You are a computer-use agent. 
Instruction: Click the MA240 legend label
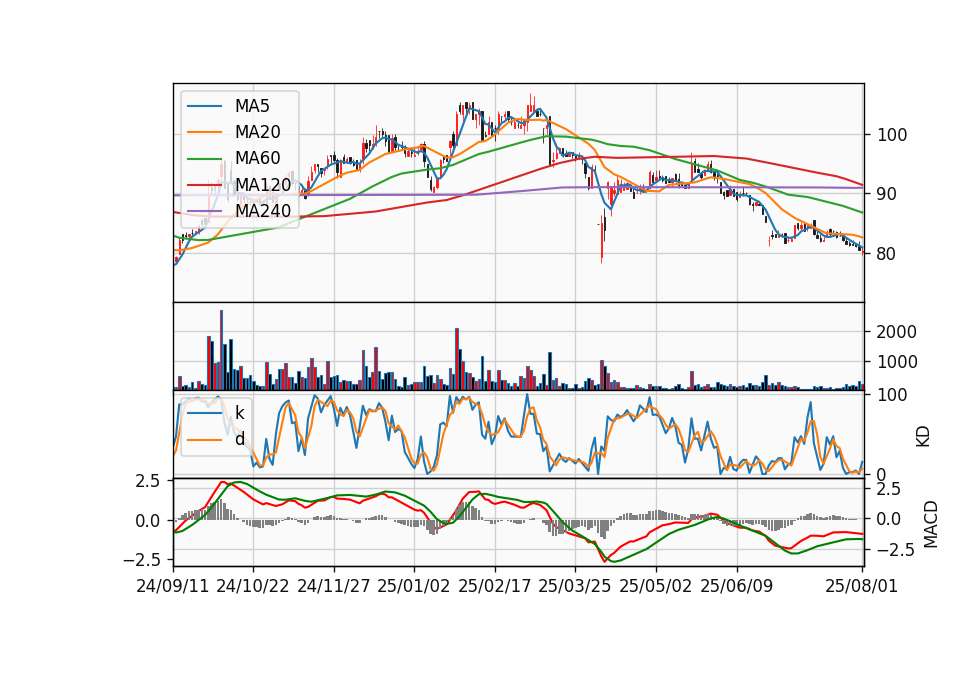pyautogui.click(x=263, y=211)
